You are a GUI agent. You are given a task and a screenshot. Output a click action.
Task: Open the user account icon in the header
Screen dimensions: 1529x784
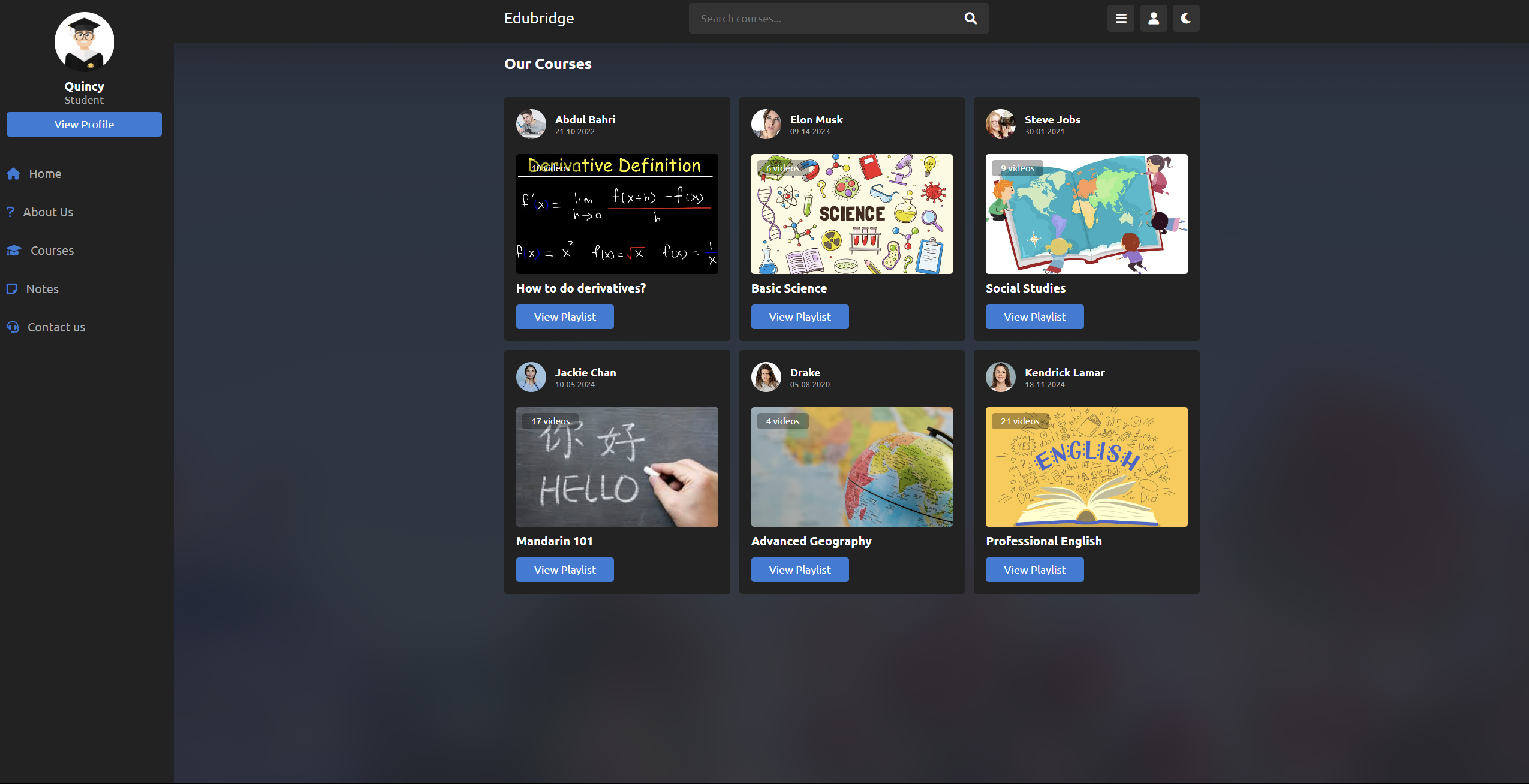(1153, 18)
